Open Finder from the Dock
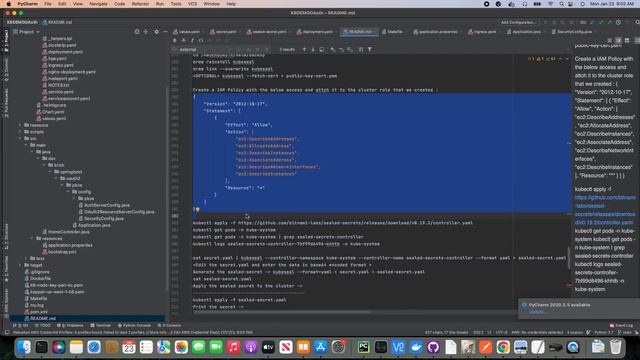 point(24,347)
